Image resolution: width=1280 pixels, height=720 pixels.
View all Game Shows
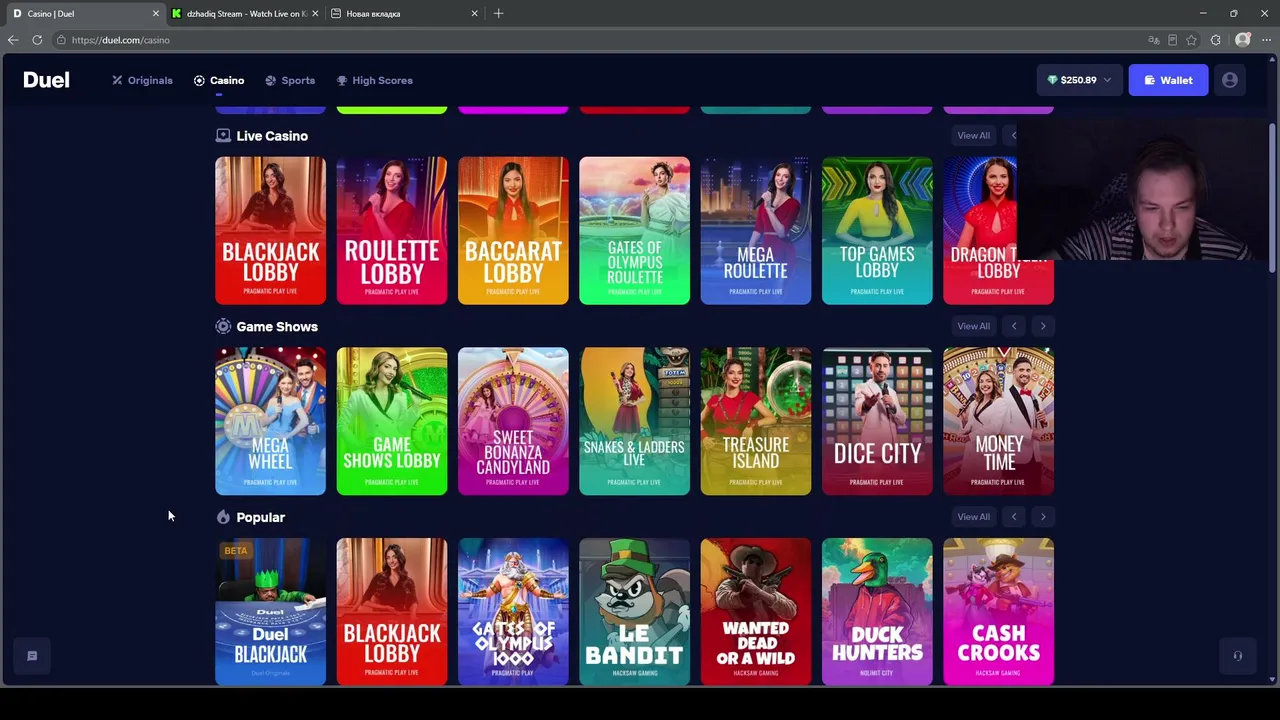pos(973,326)
